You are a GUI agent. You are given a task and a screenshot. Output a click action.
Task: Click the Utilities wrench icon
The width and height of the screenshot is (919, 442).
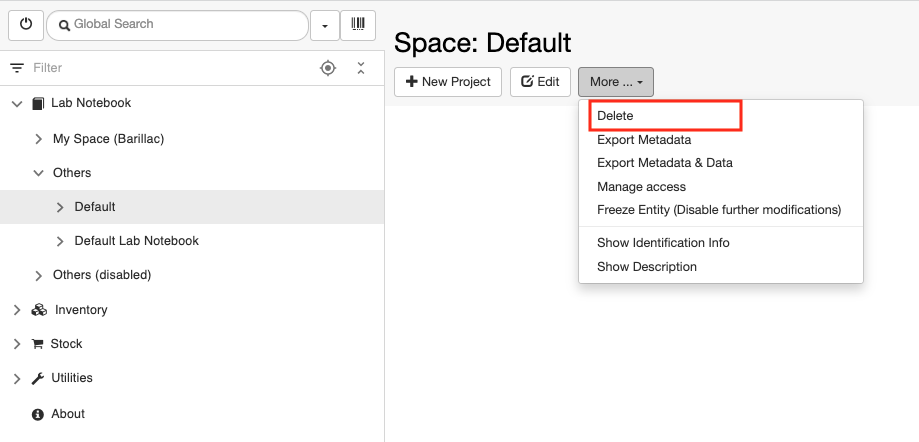pyautogui.click(x=38, y=378)
